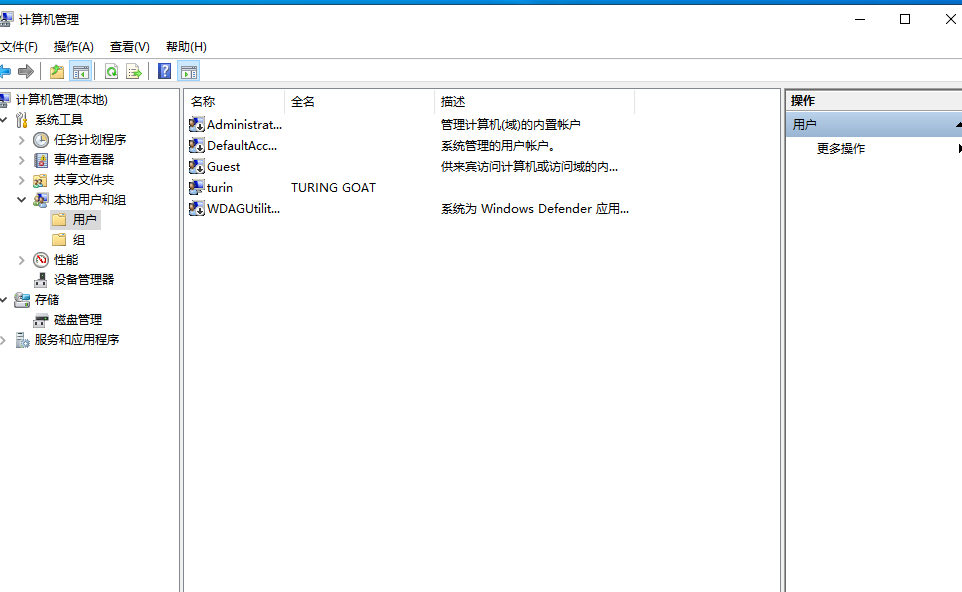
Task: Click the Windows Defender description text
Action: click(535, 209)
